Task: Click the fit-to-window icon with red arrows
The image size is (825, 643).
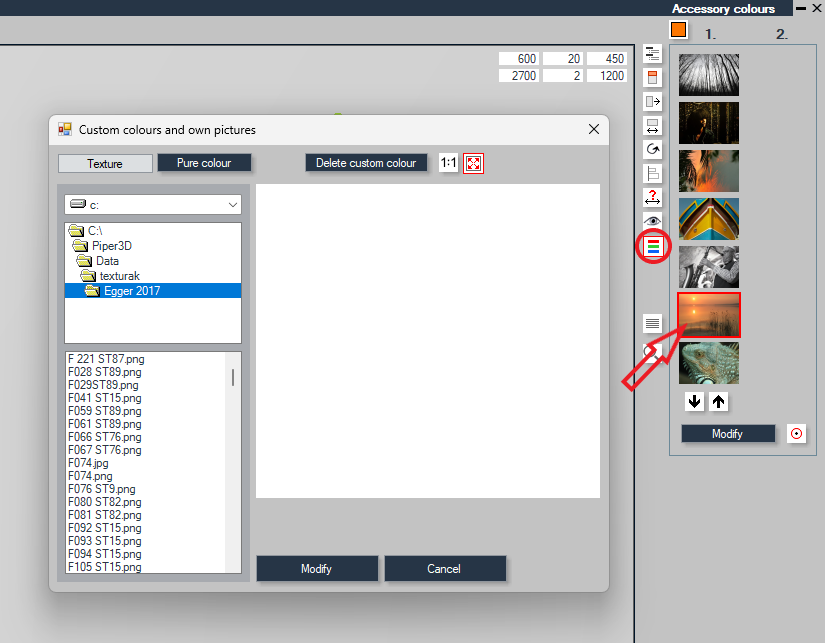Action: click(474, 163)
